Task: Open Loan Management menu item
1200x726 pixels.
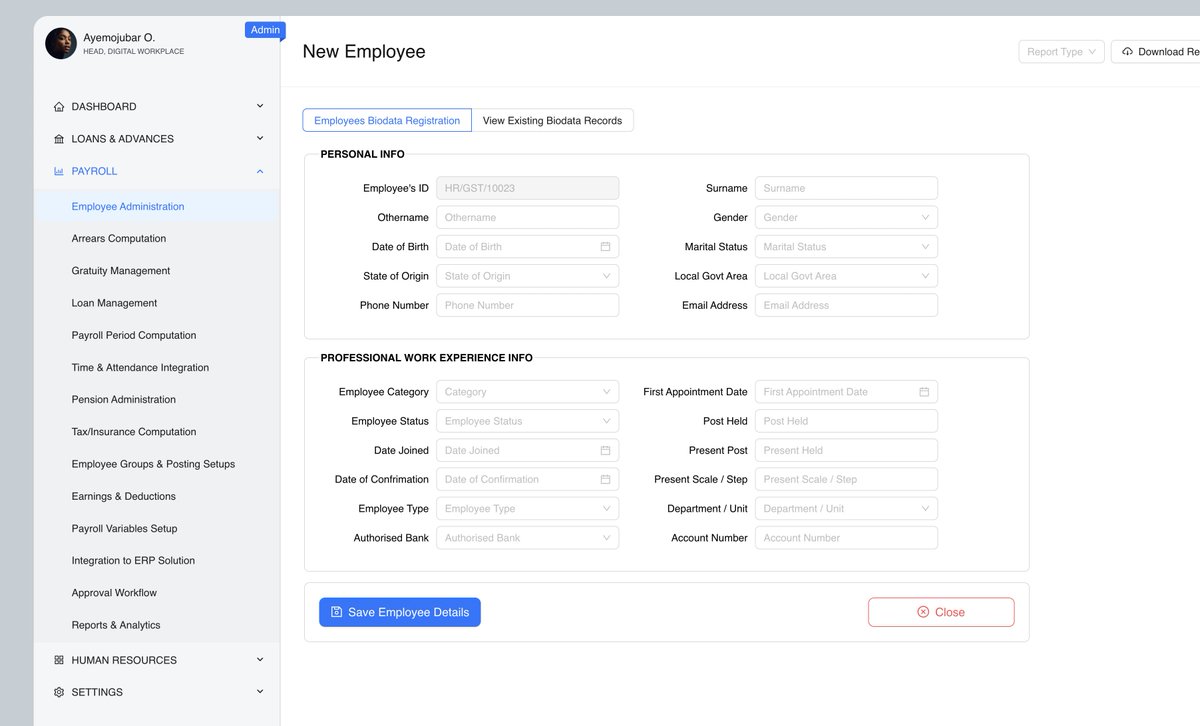Action: pos(157,303)
